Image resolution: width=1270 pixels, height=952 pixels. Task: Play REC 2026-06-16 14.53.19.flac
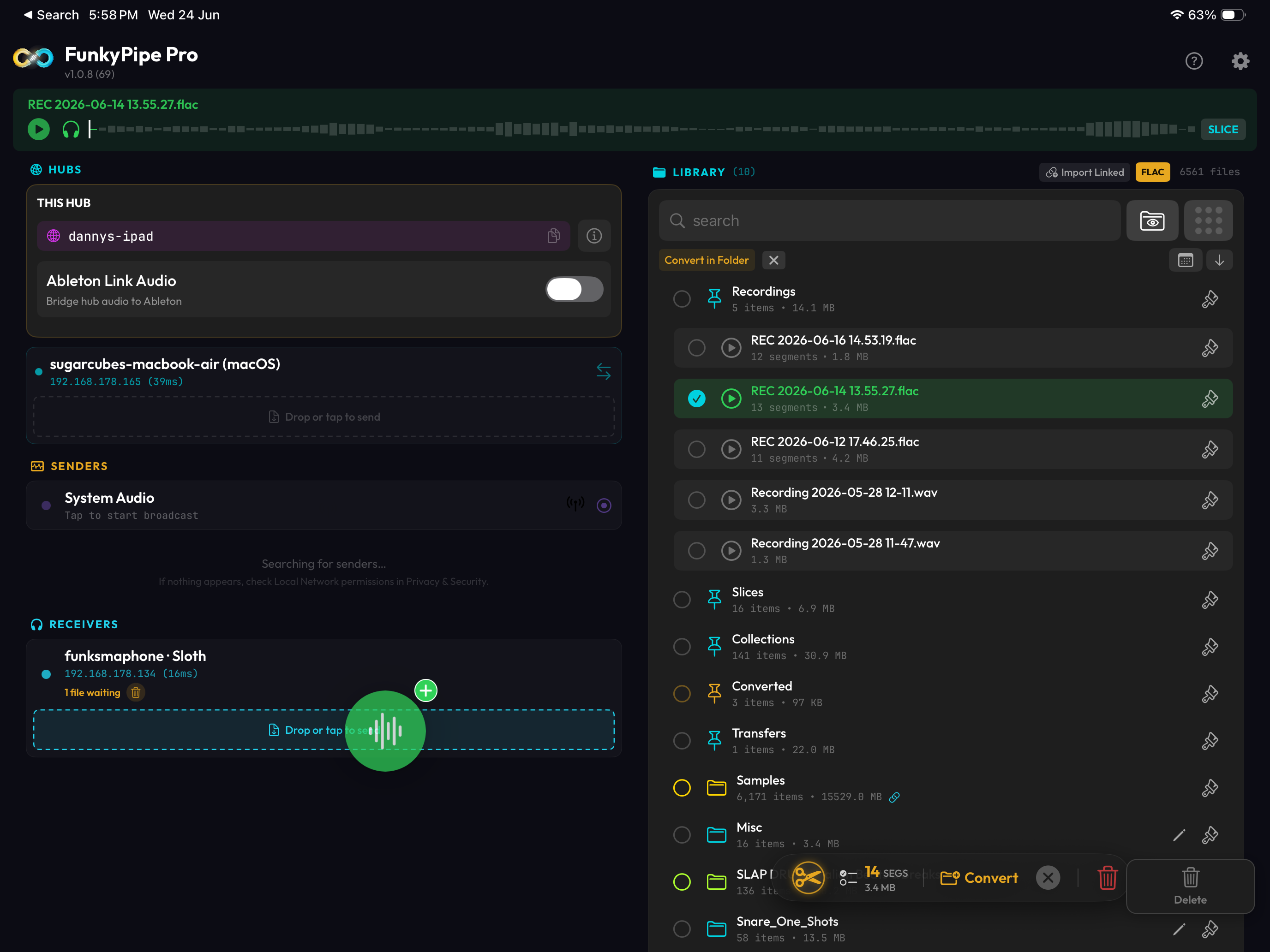731,348
